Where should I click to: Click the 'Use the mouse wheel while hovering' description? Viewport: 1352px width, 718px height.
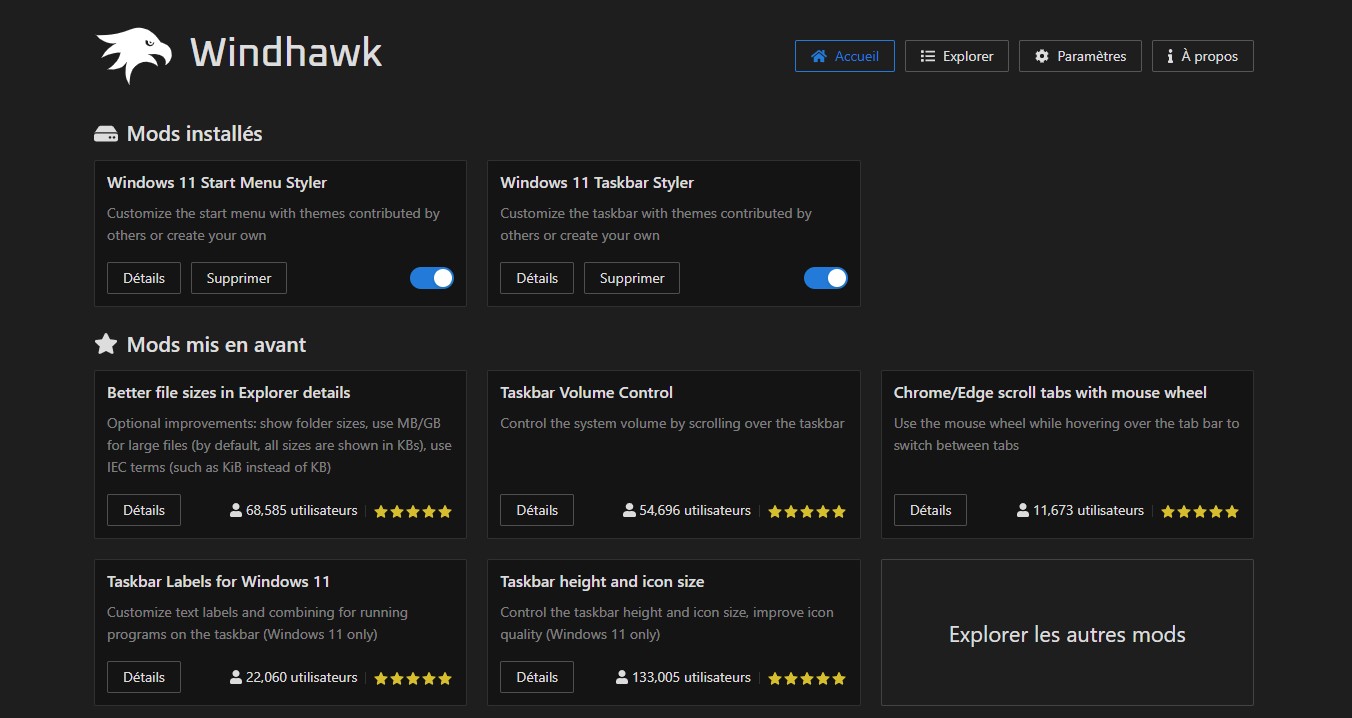click(1067, 434)
